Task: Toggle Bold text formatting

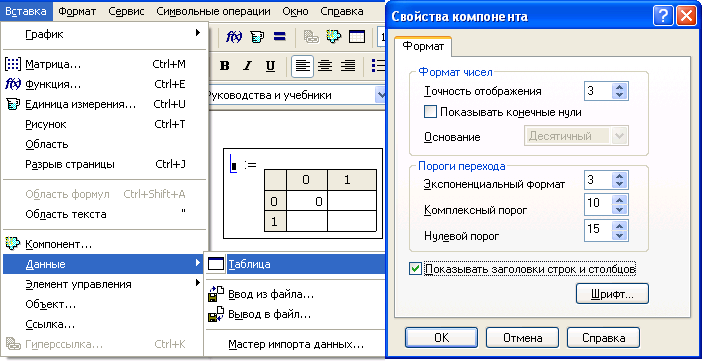Action: [x=225, y=66]
